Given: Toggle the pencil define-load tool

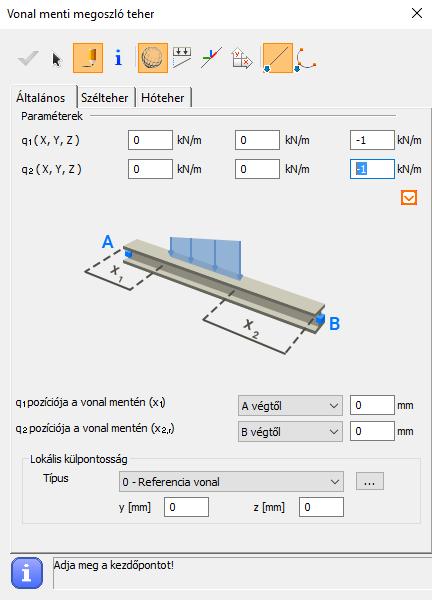Looking at the screenshot, I should point(88,58).
